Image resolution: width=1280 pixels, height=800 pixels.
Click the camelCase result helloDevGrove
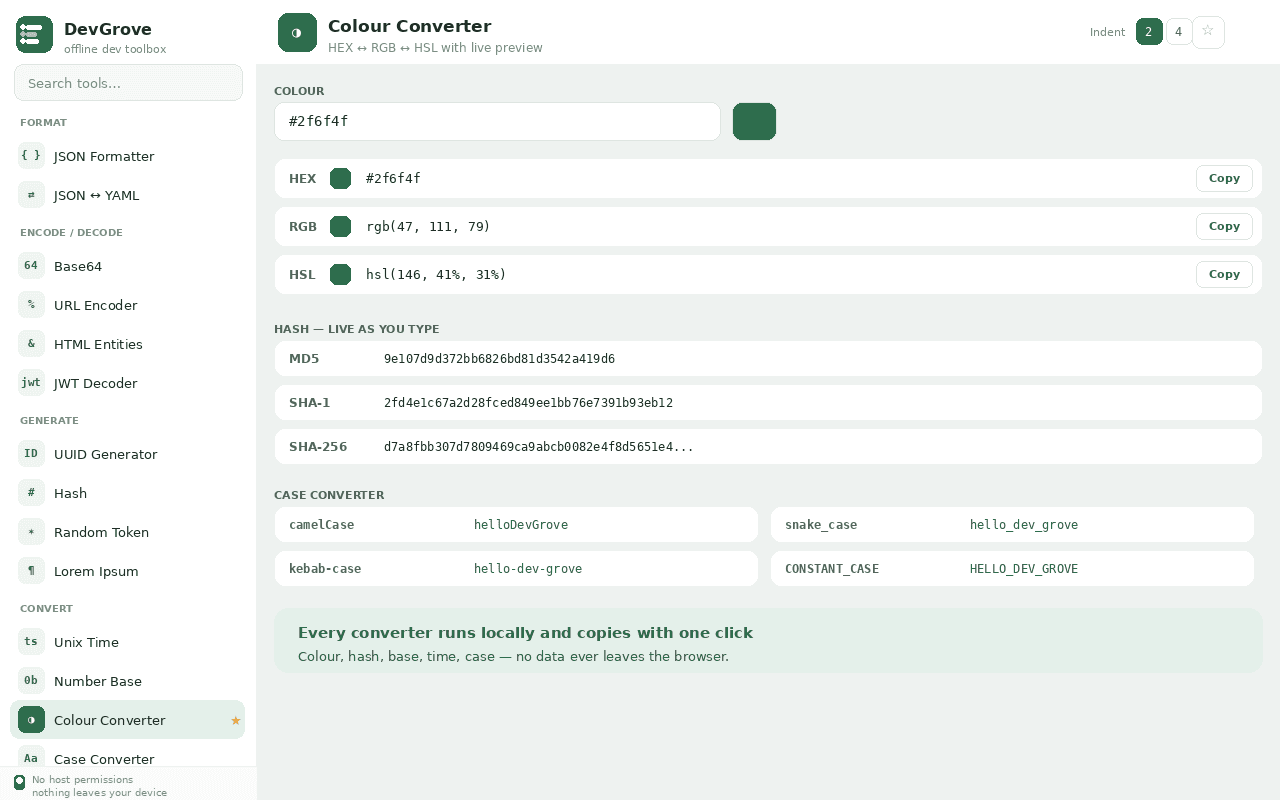click(521, 525)
